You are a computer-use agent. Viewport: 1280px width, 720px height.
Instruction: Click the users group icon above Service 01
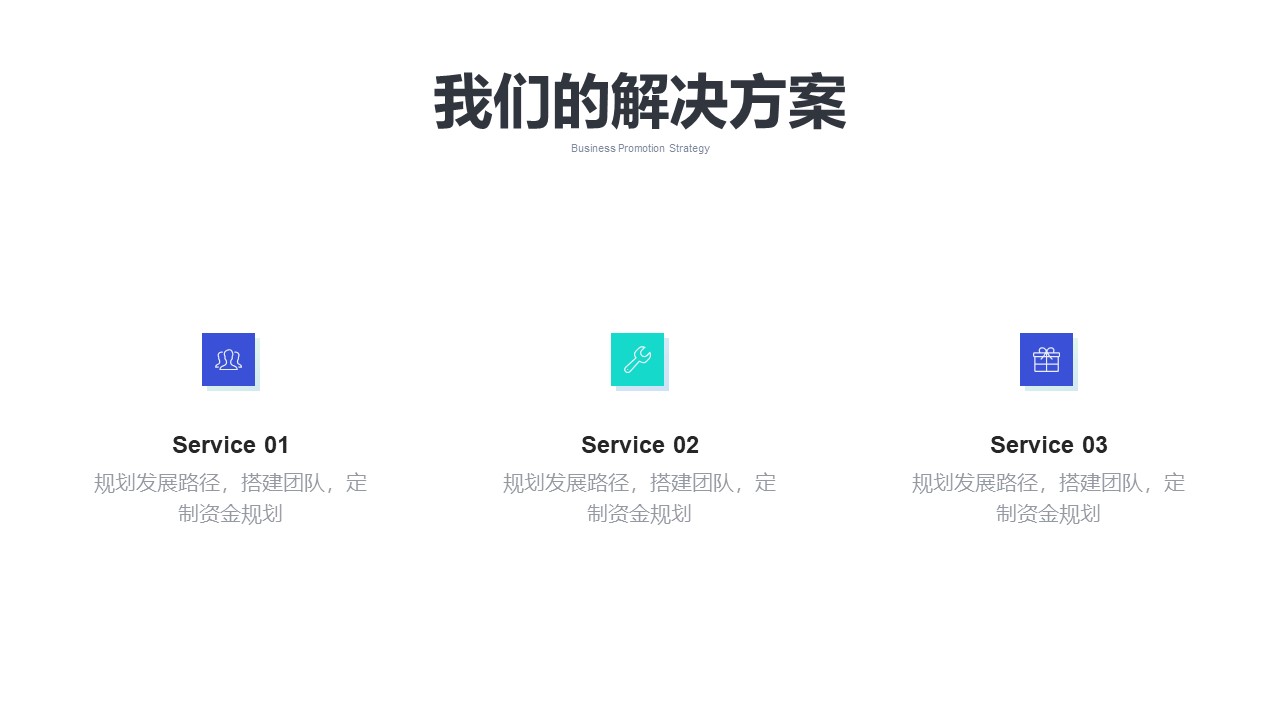click(x=228, y=359)
